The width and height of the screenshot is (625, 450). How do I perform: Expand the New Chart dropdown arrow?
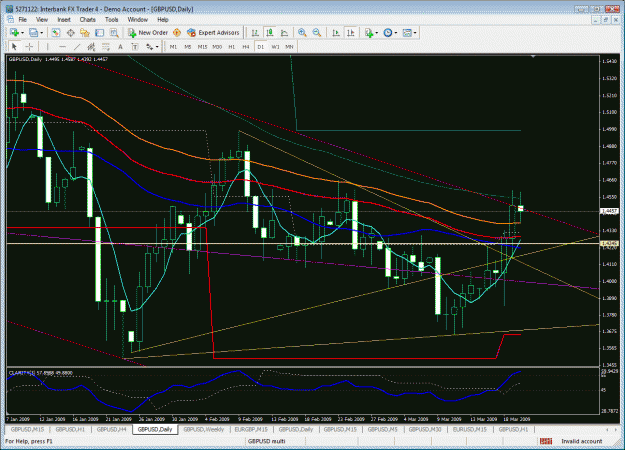[x=22, y=33]
